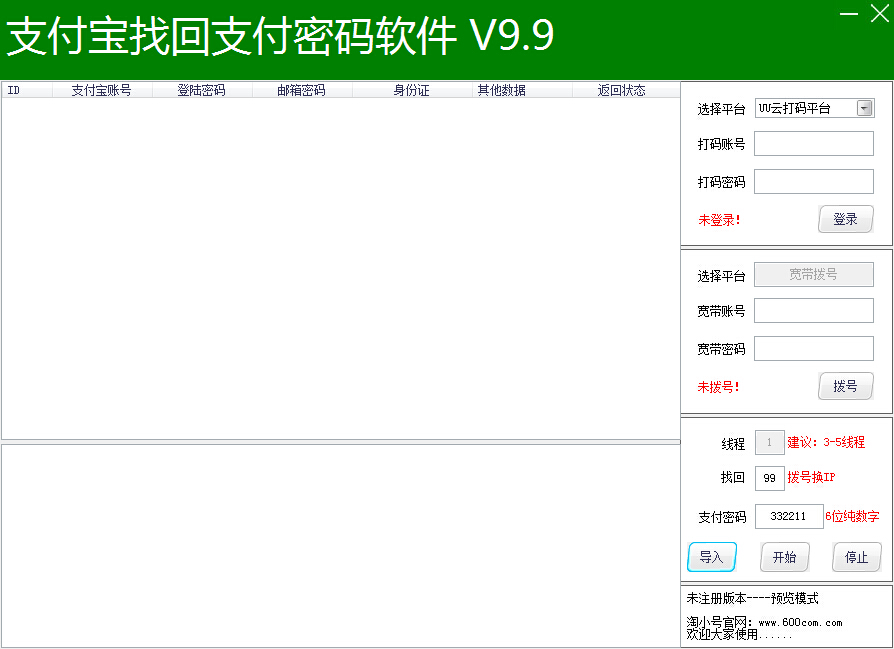This screenshot has height=649, width=894.
Task: Click the 拨号换IP hint text
Action: pos(811,477)
